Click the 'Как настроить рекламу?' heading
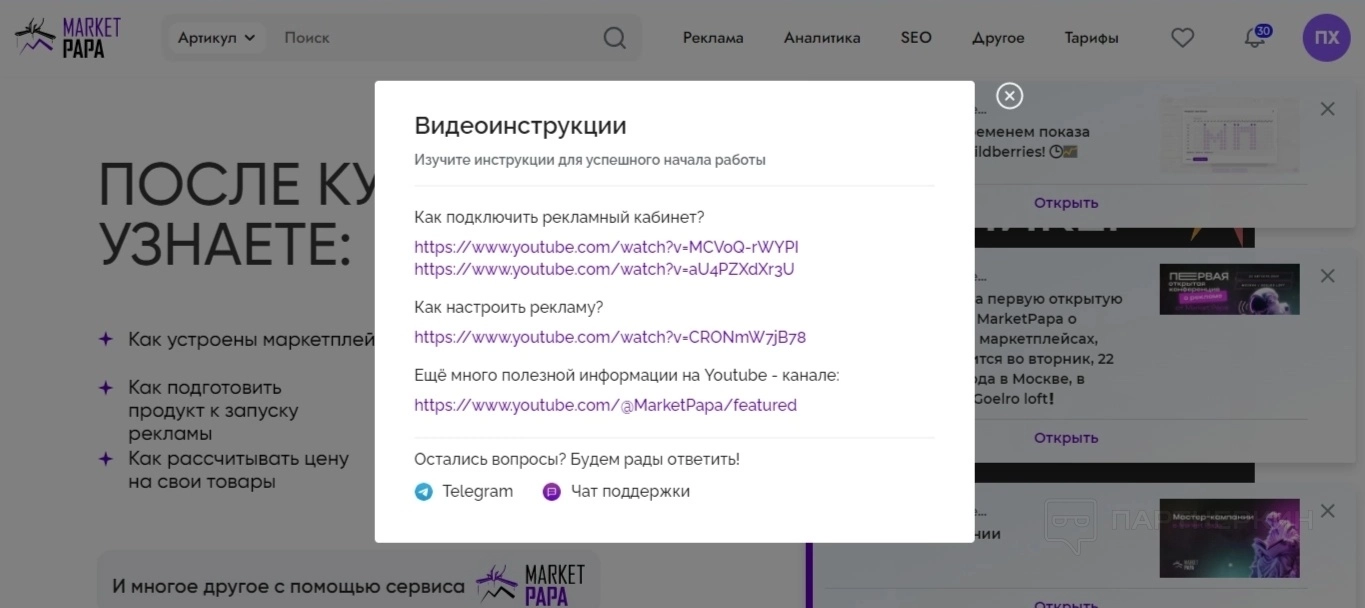The height and width of the screenshot is (608, 1365). 509,307
